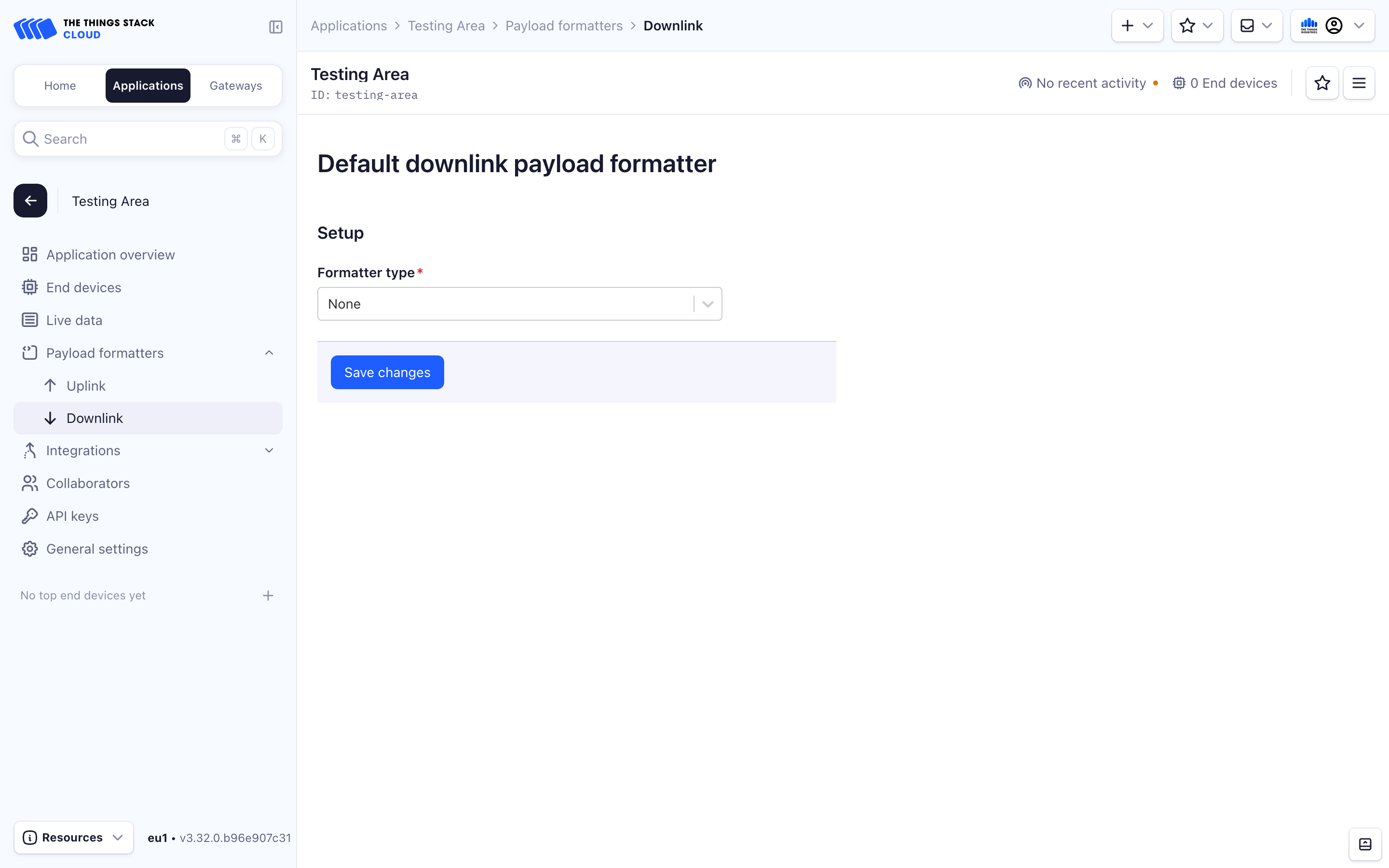
Task: Click the back arrow navigation button
Action: (30, 200)
